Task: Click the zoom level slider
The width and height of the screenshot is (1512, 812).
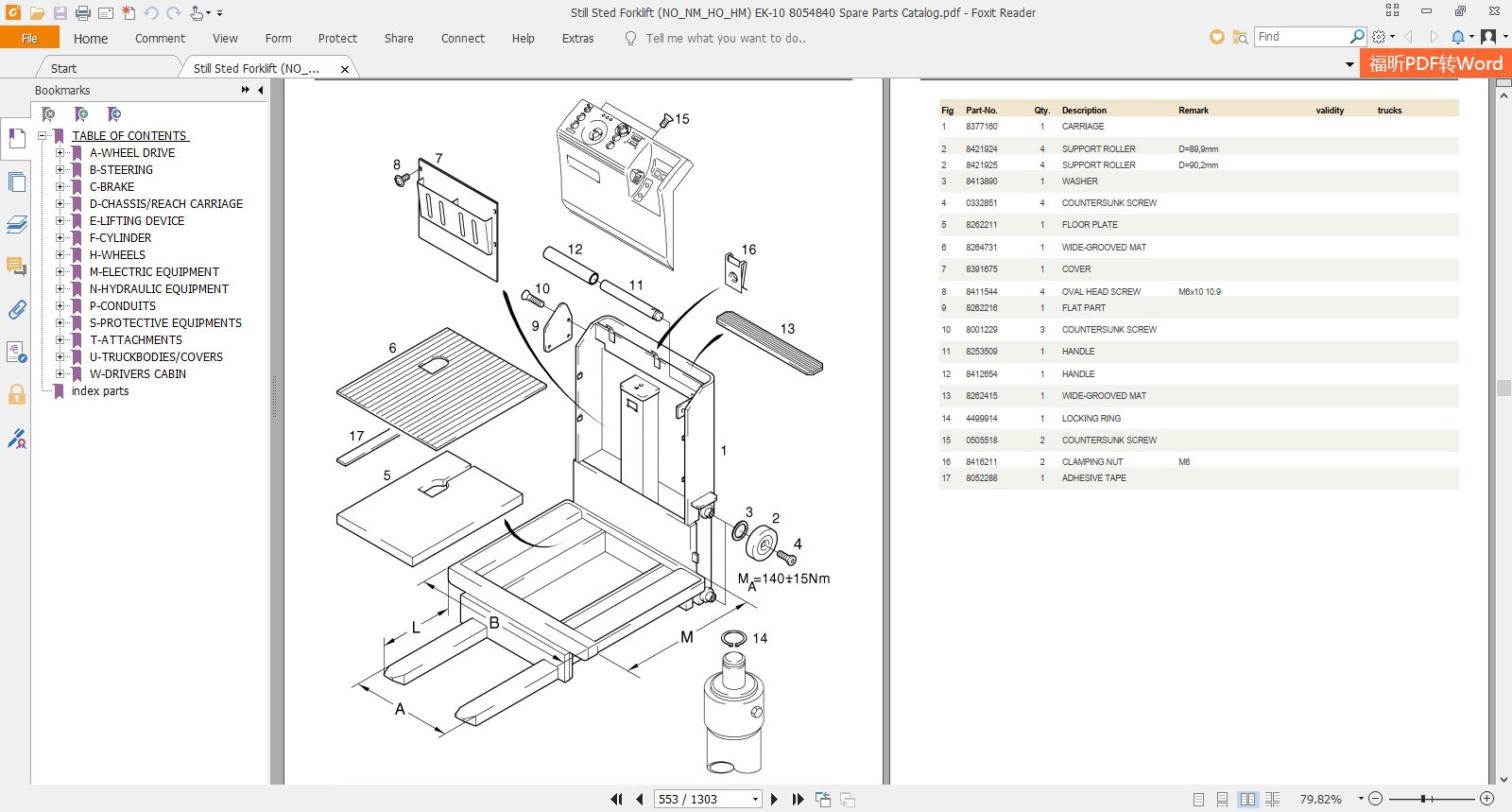Action: 1423,799
